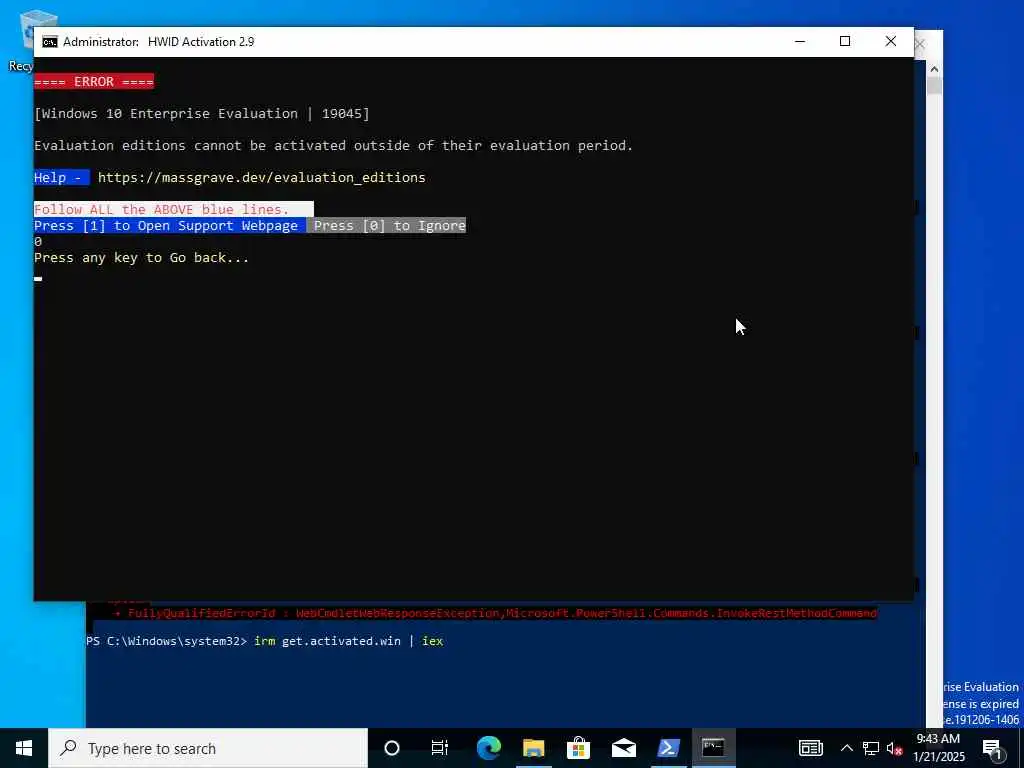This screenshot has width=1024, height=768.
Task: Minimize the HWID Activation window
Action: (800, 41)
